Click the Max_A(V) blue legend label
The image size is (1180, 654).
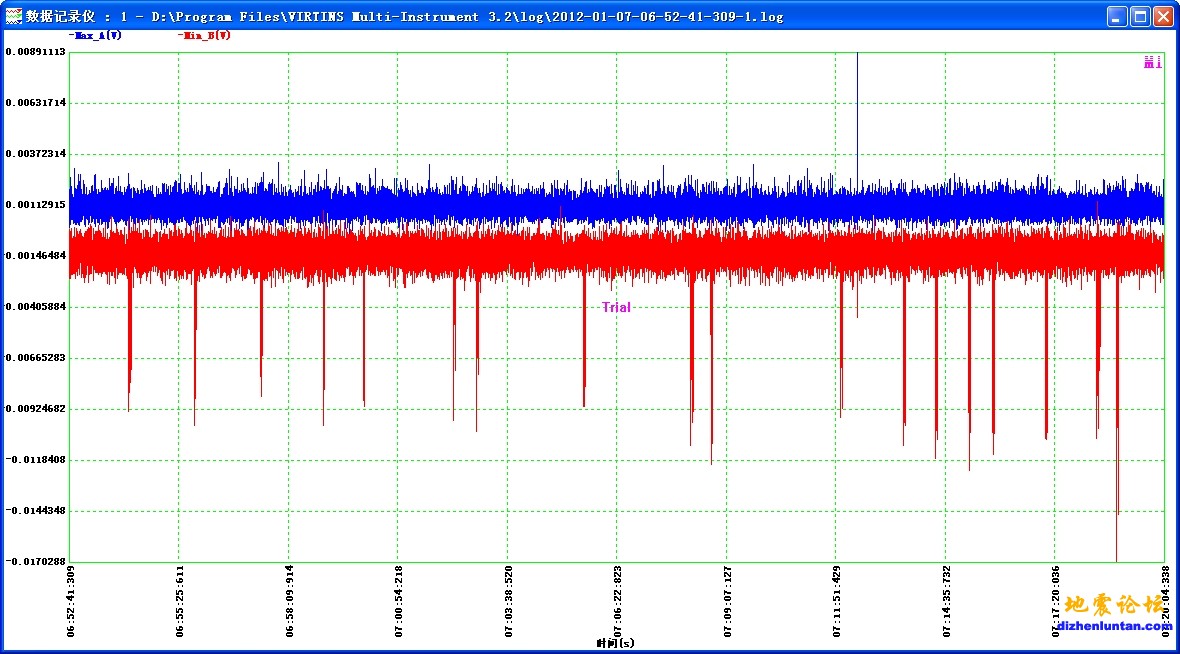pos(95,35)
